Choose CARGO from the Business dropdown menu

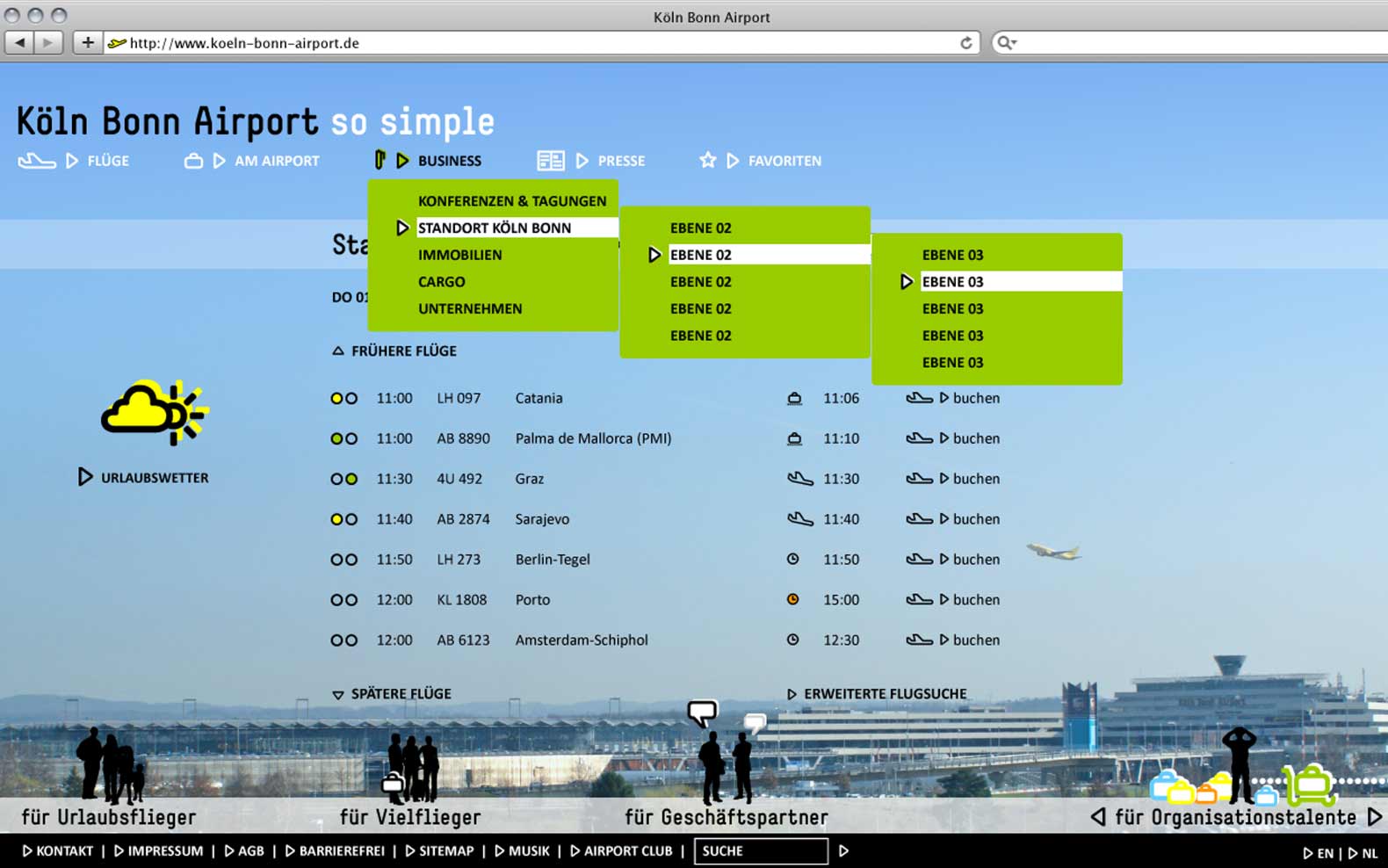[x=442, y=282]
